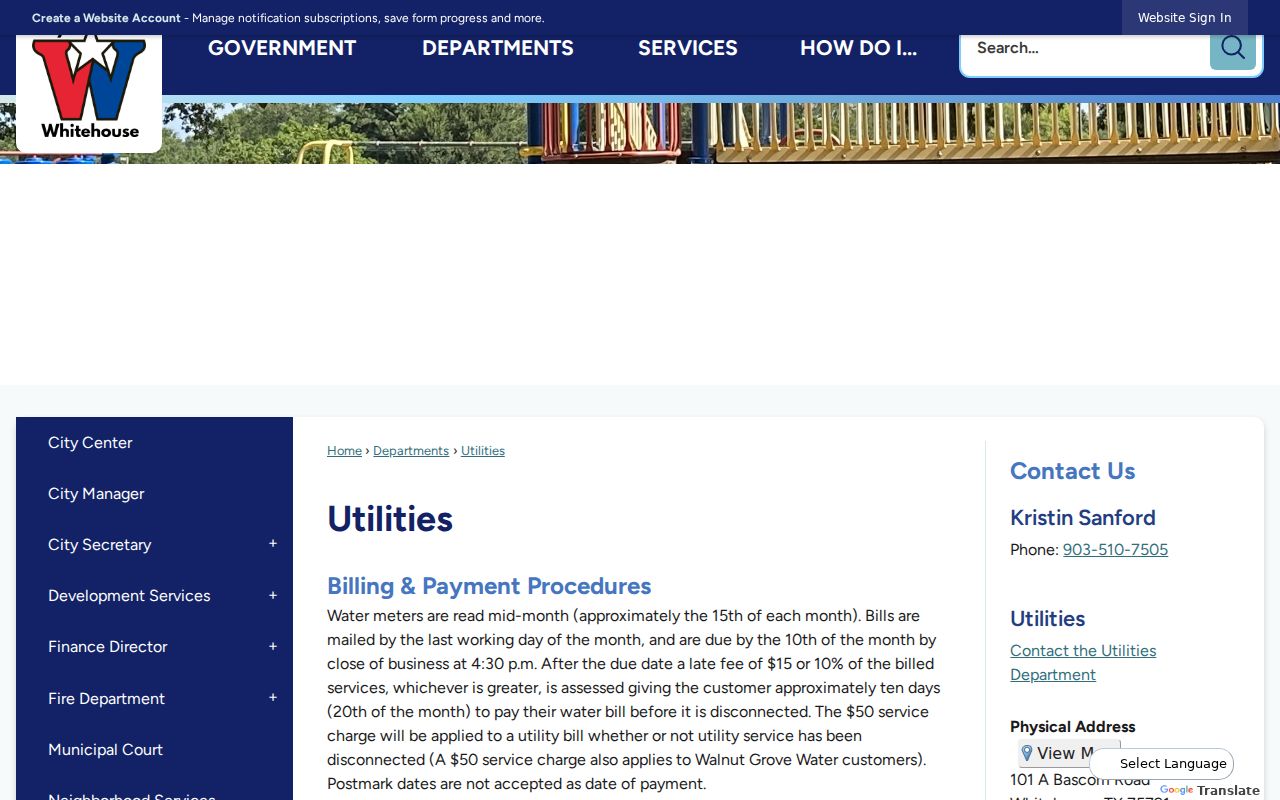Select City Center in the sidebar
Screen dimensions: 1280x800
[90, 442]
